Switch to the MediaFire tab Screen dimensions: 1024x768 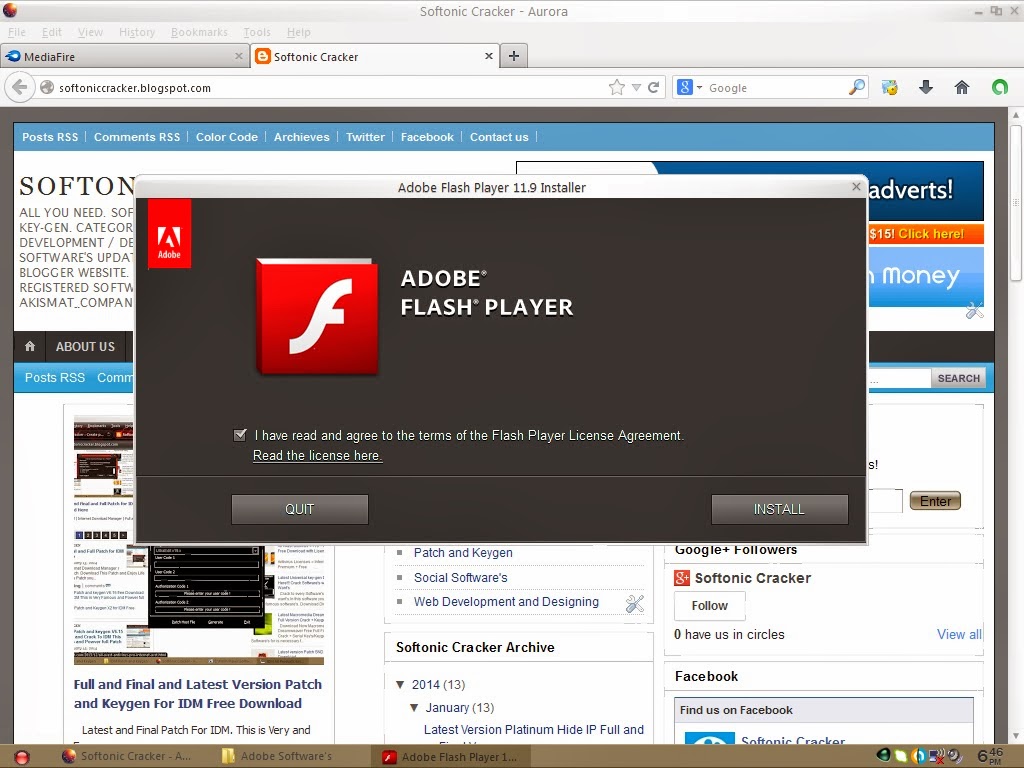coord(124,56)
